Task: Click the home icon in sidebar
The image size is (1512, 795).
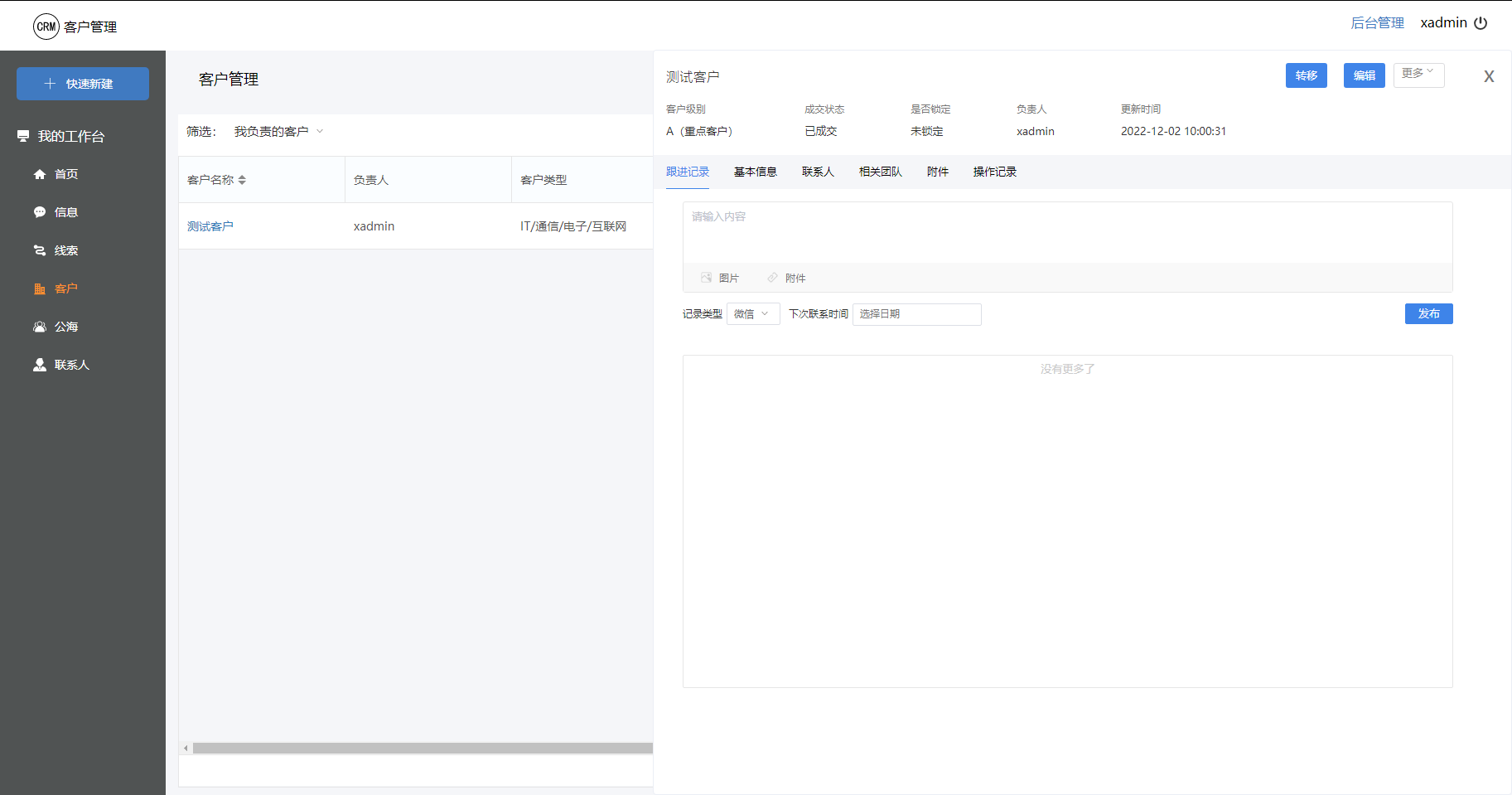Action: click(x=40, y=174)
